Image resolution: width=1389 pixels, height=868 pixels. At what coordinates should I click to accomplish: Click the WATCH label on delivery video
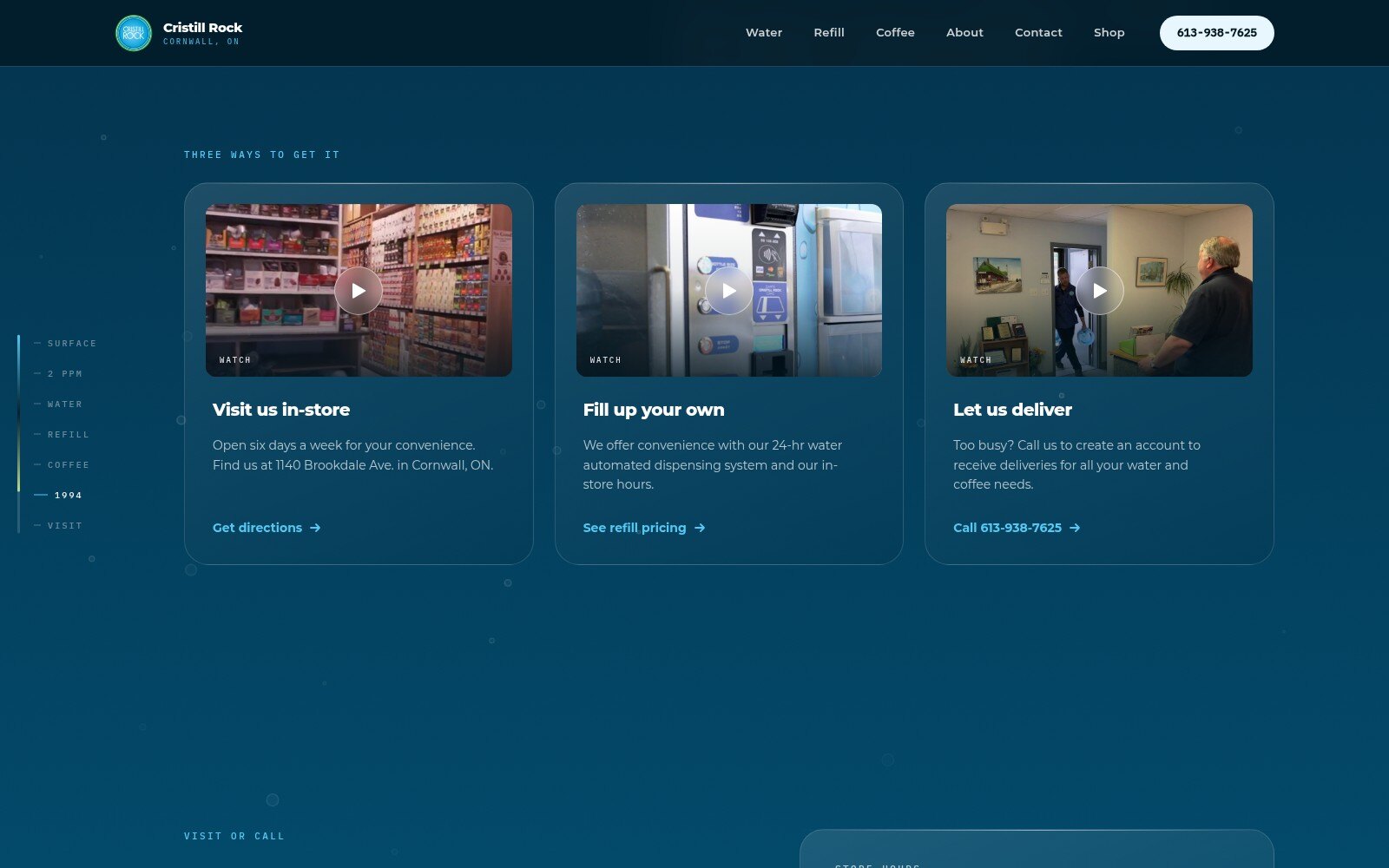[x=976, y=360]
